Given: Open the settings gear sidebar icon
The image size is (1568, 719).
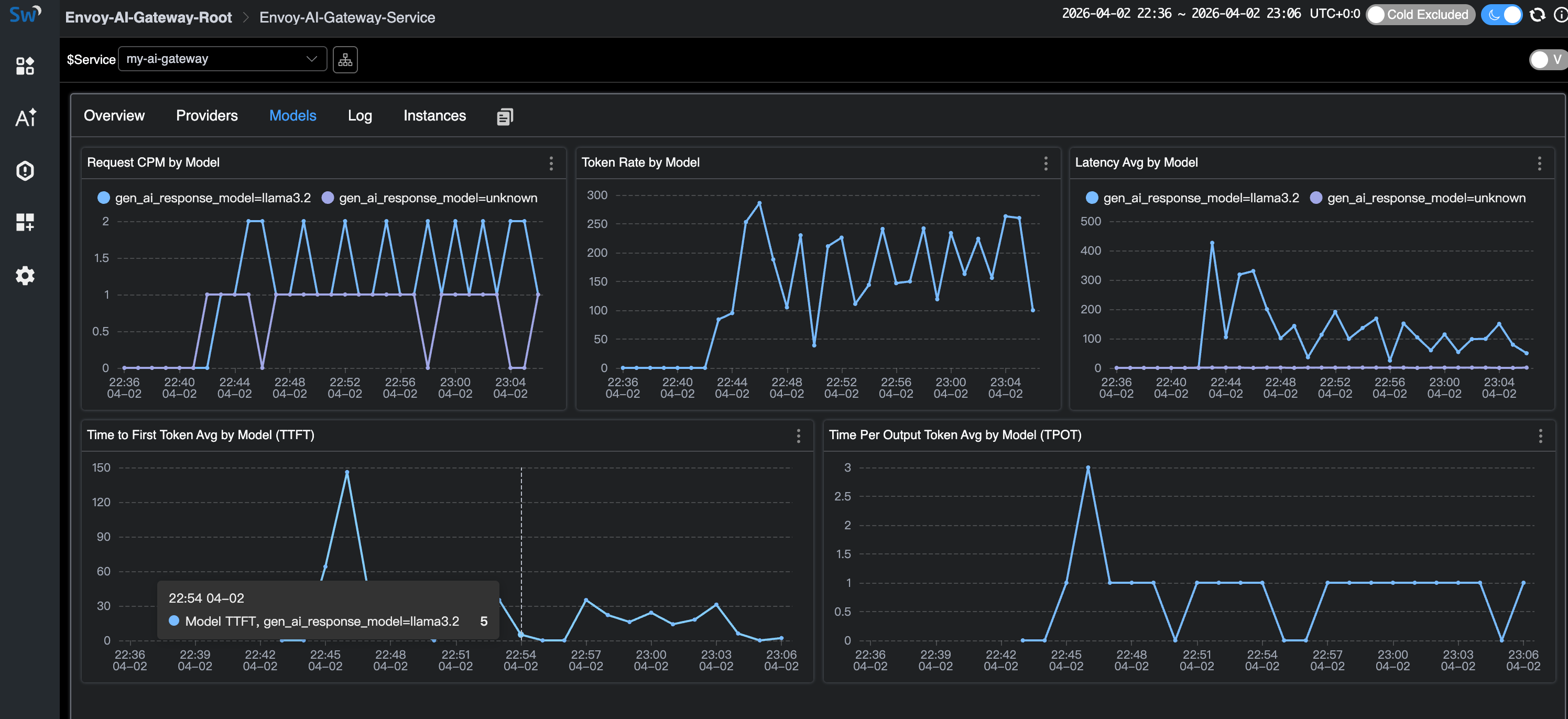Looking at the screenshot, I should click(25, 275).
